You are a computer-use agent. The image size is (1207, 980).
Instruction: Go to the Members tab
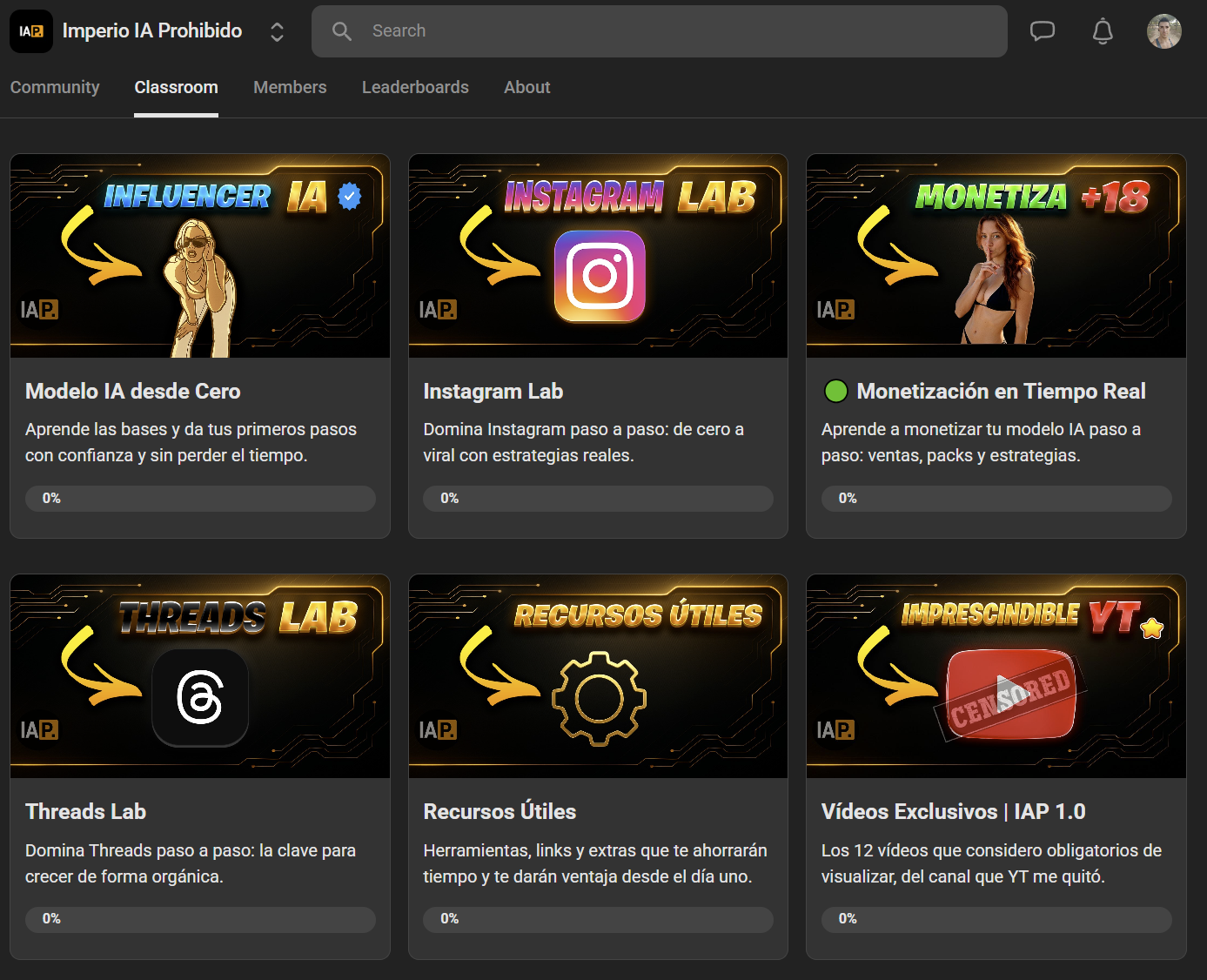click(290, 87)
